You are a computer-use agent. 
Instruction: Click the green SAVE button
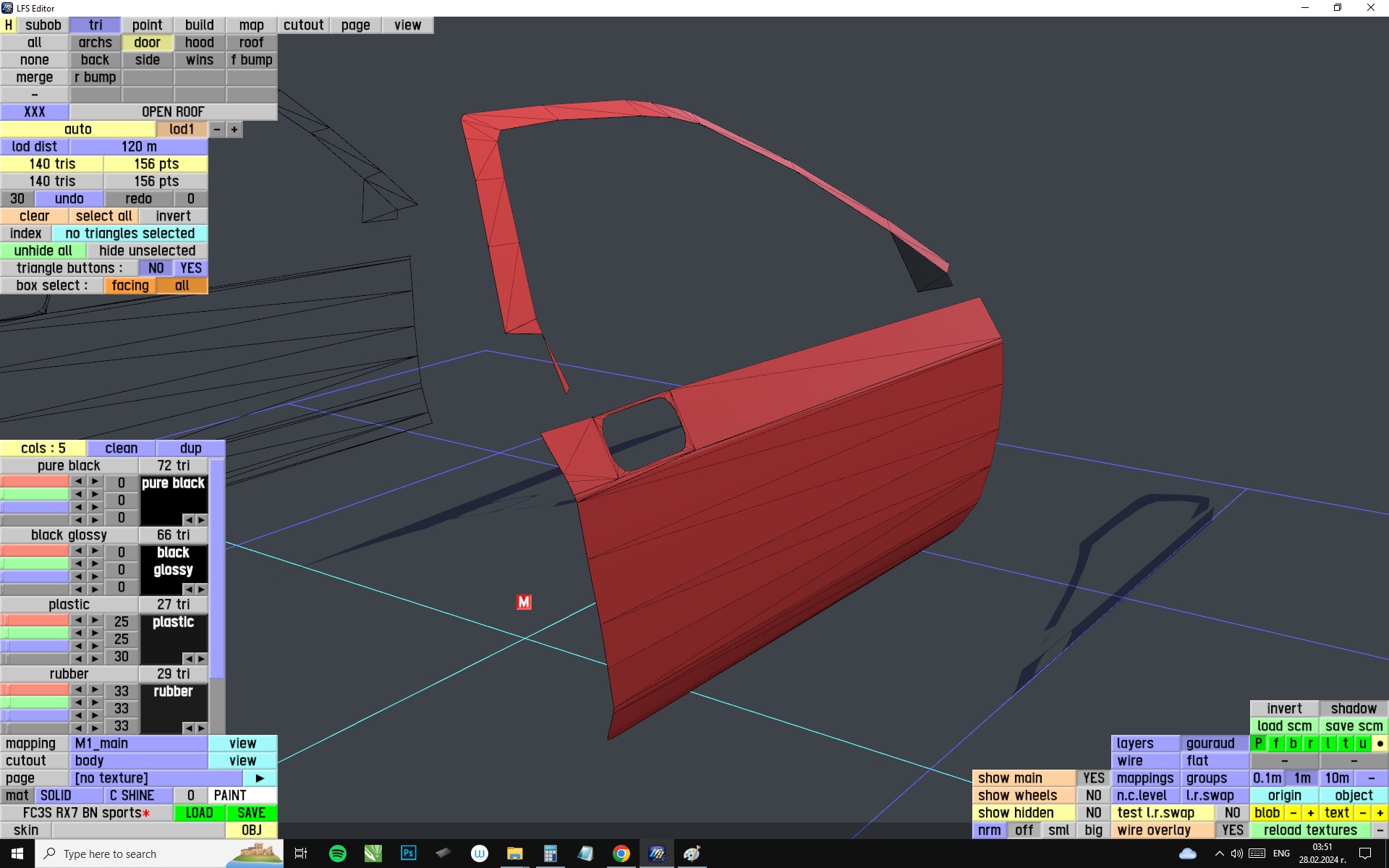(x=251, y=813)
